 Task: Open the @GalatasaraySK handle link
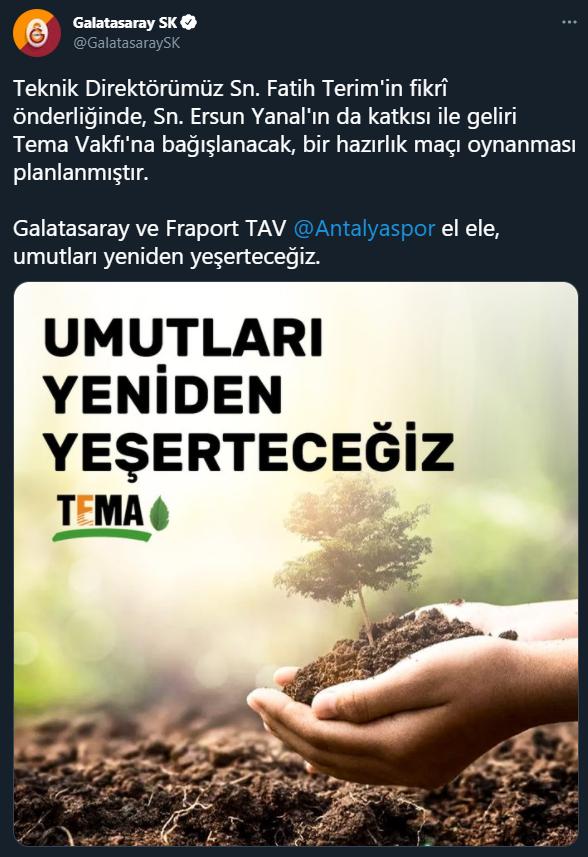pos(126,43)
